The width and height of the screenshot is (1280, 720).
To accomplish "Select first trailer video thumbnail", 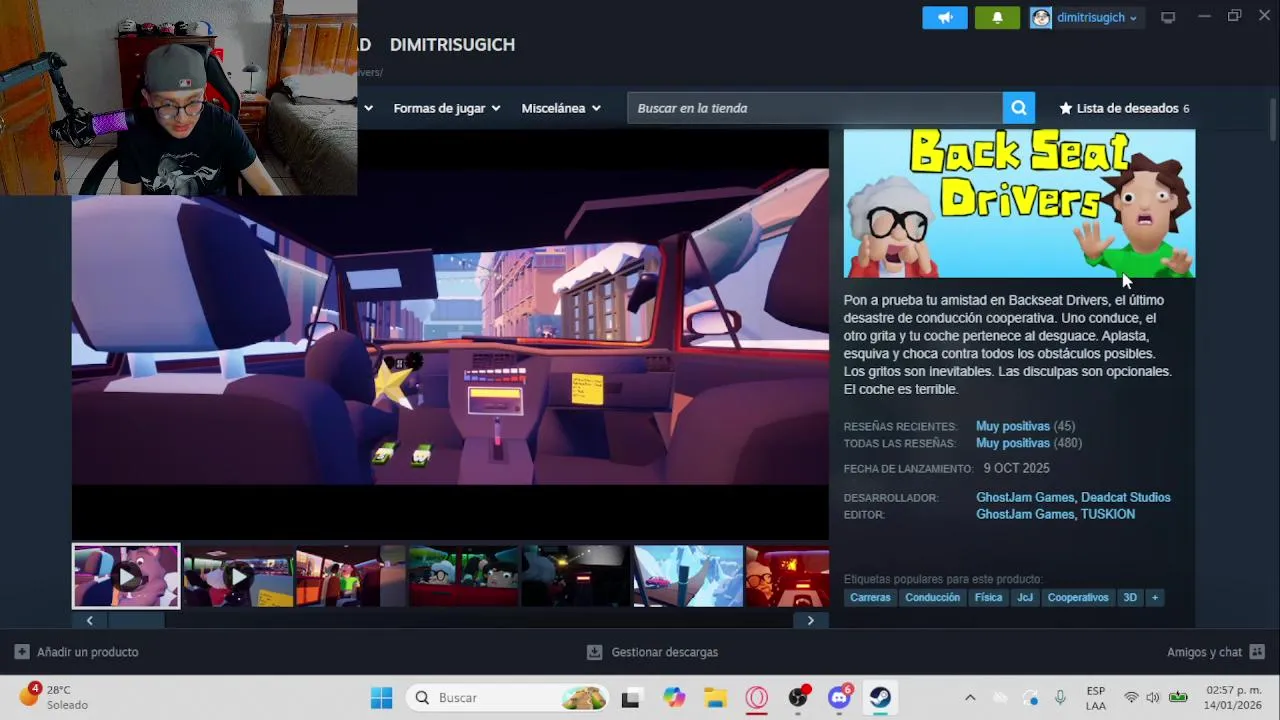I will tap(126, 576).
